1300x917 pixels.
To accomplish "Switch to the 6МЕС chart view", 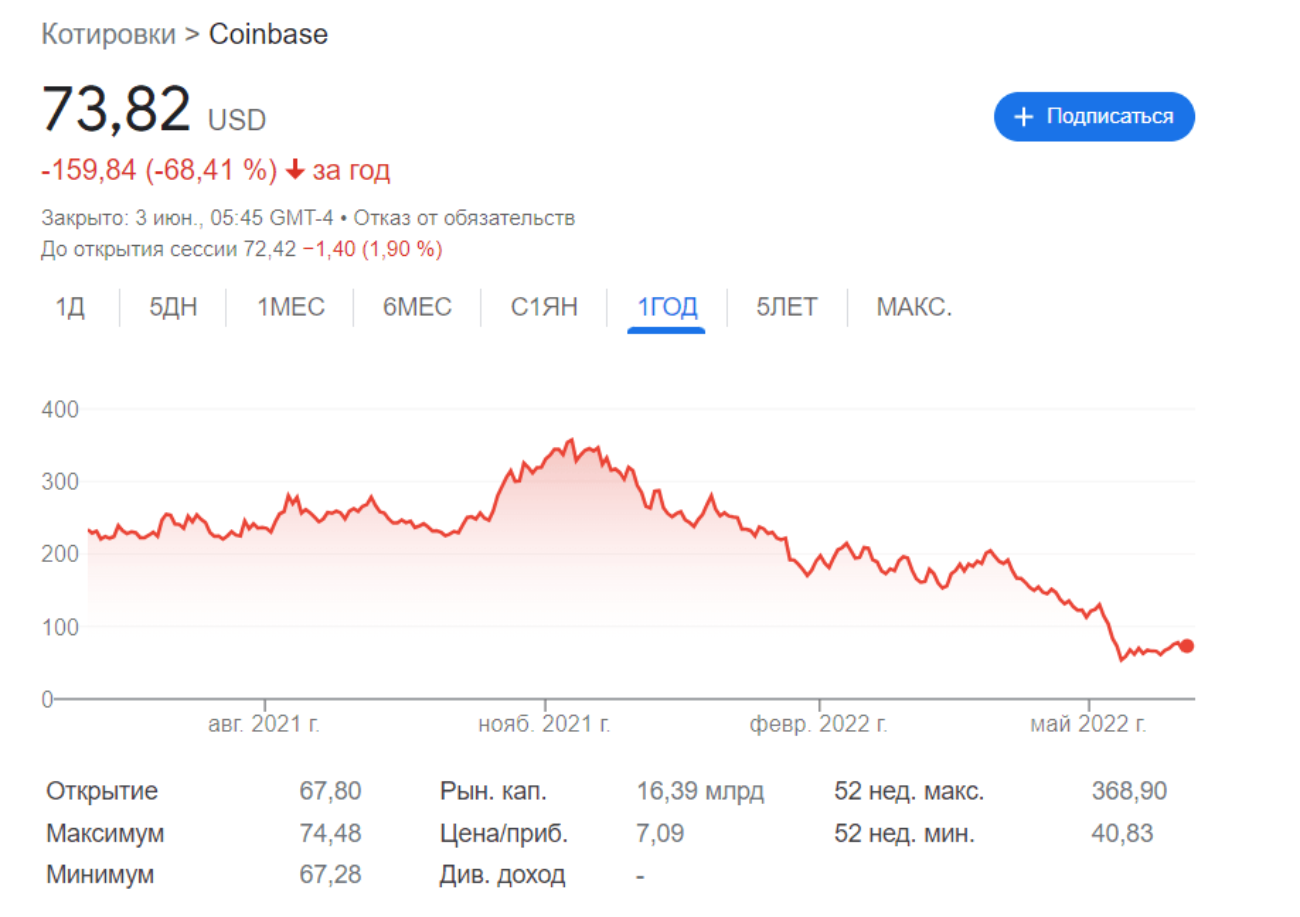I will pos(416,307).
